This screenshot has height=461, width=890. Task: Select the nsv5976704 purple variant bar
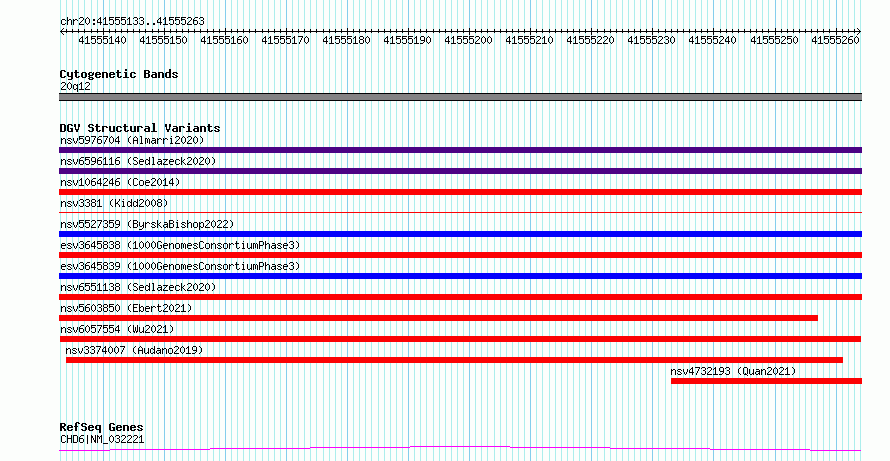(460, 150)
